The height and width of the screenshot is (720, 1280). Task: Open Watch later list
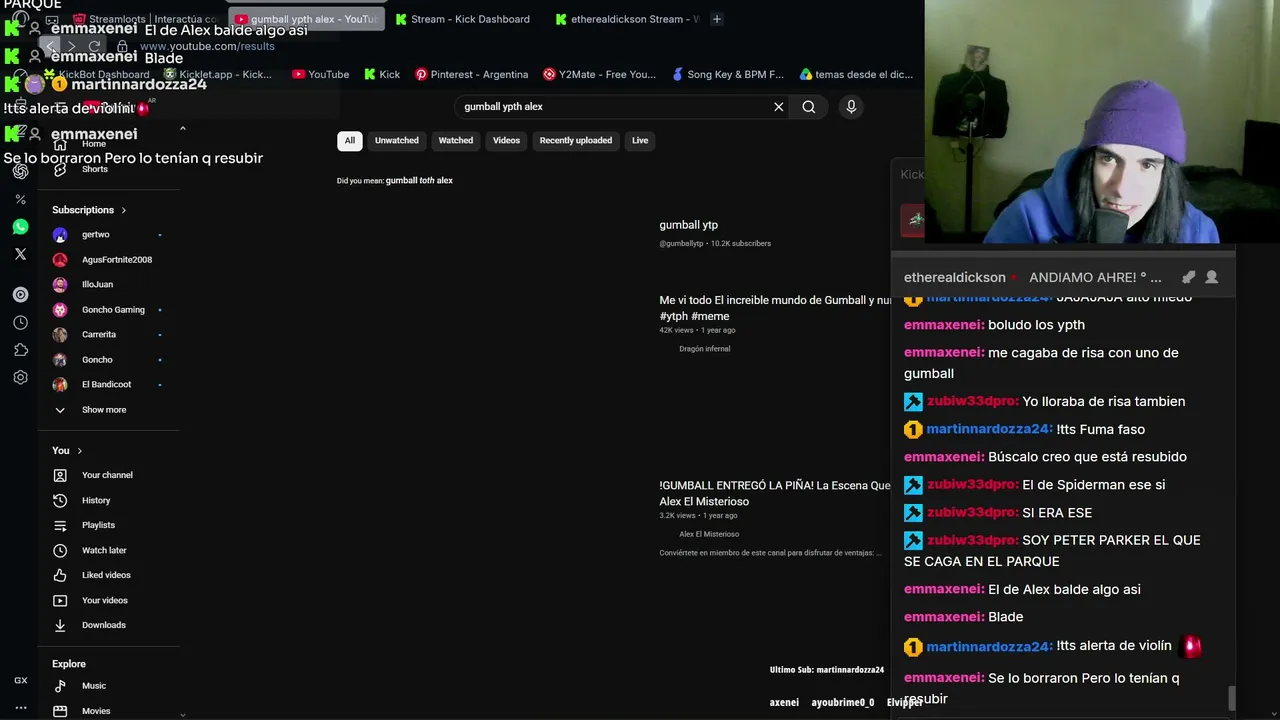[x=104, y=550]
